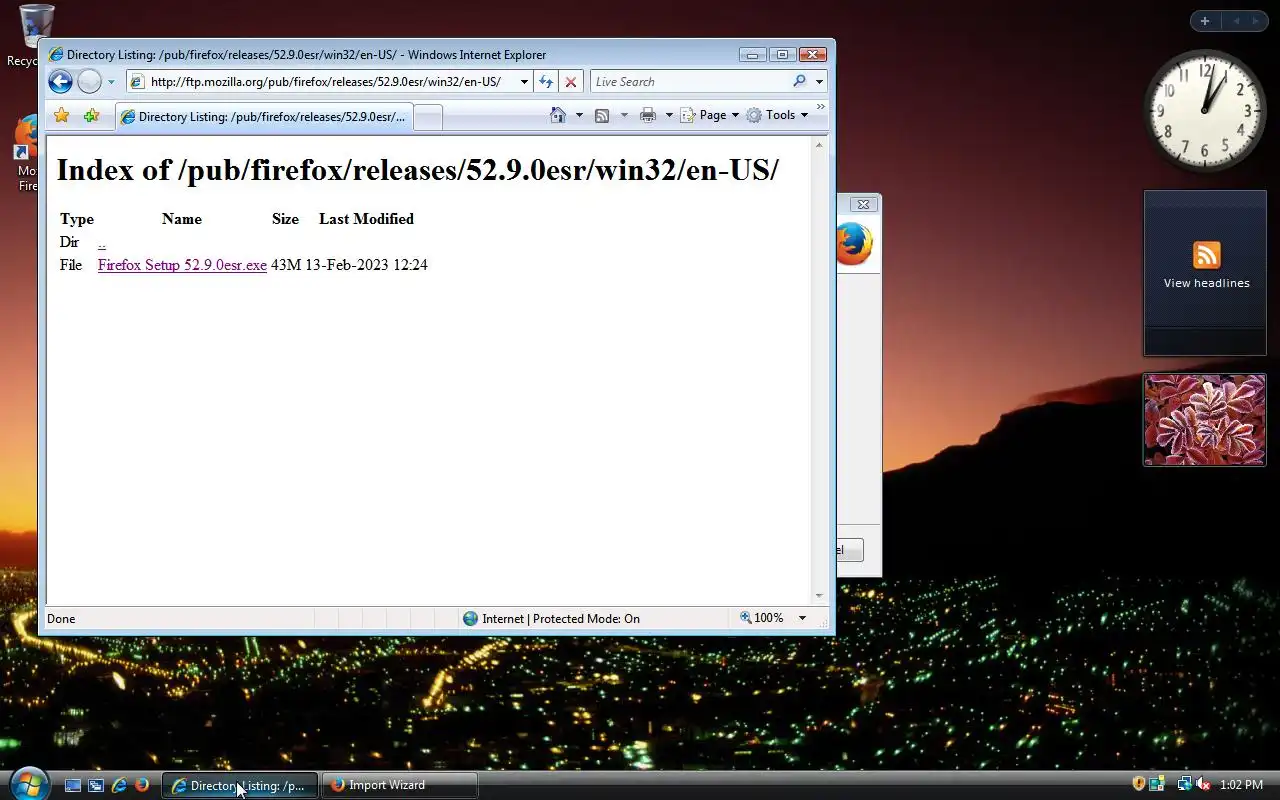Click the 'Done' status bar text
The image size is (1280, 800).
pos(61,619)
